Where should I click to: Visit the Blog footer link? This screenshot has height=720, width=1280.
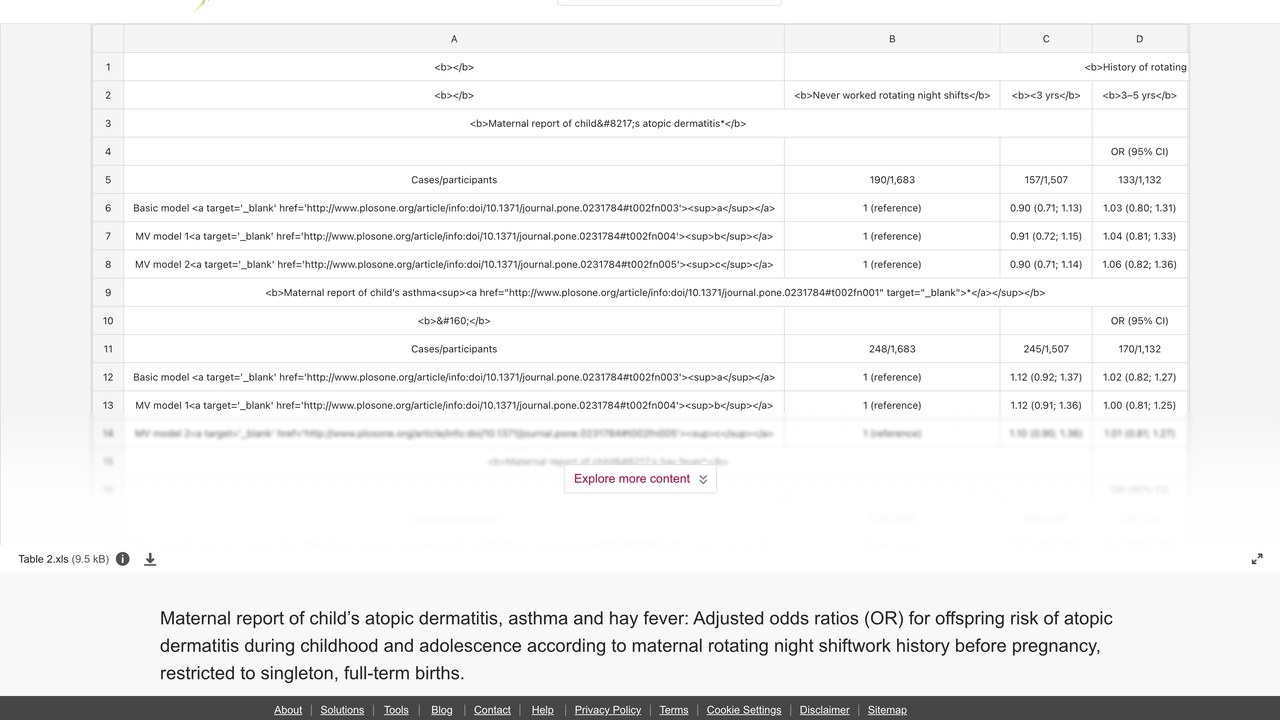click(442, 710)
